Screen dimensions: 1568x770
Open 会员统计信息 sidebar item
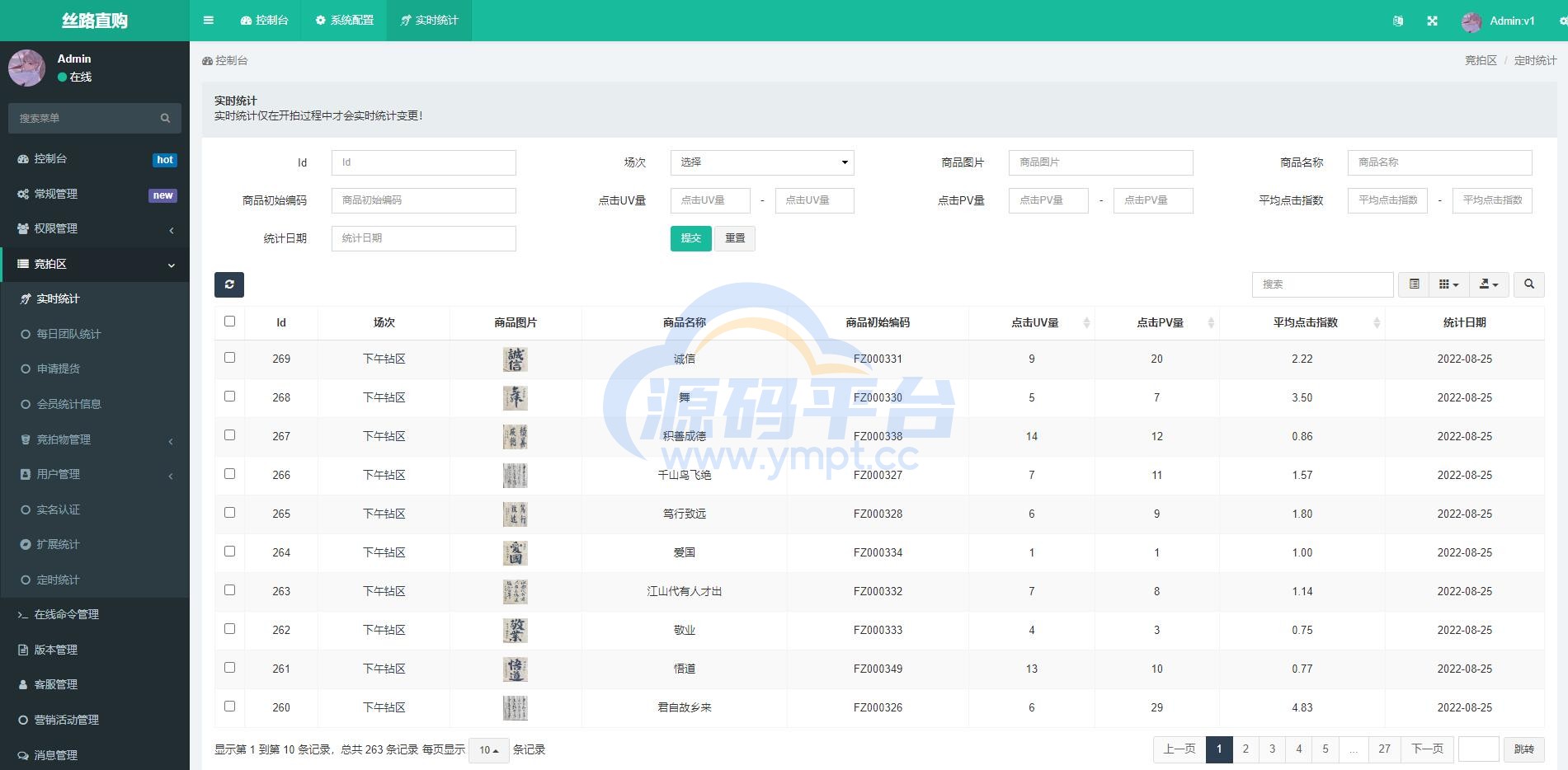point(95,404)
